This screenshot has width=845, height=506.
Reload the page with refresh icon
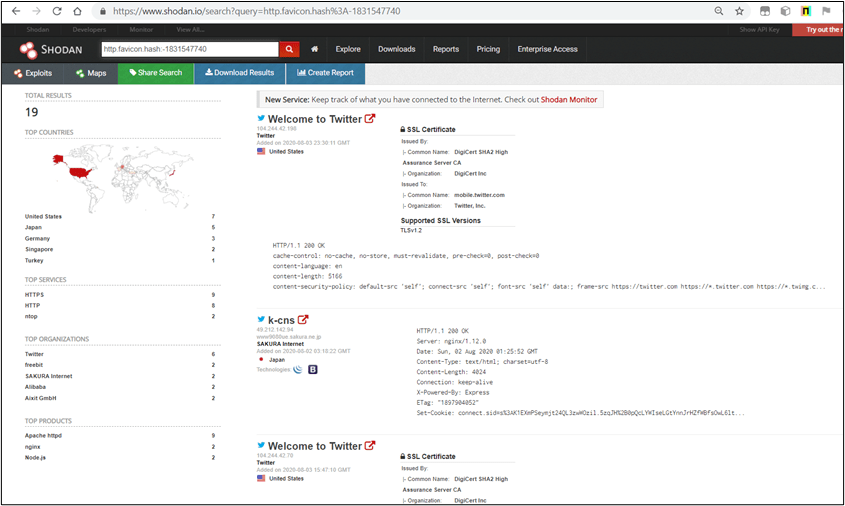coord(57,11)
